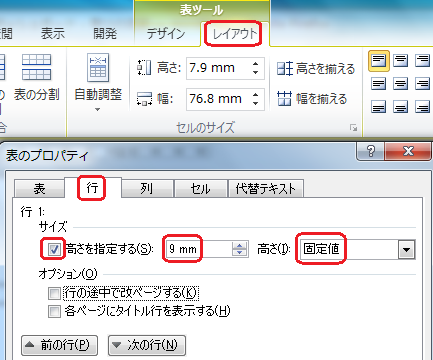
Task: Click the row height icon beside 高さ
Action: 144,68
